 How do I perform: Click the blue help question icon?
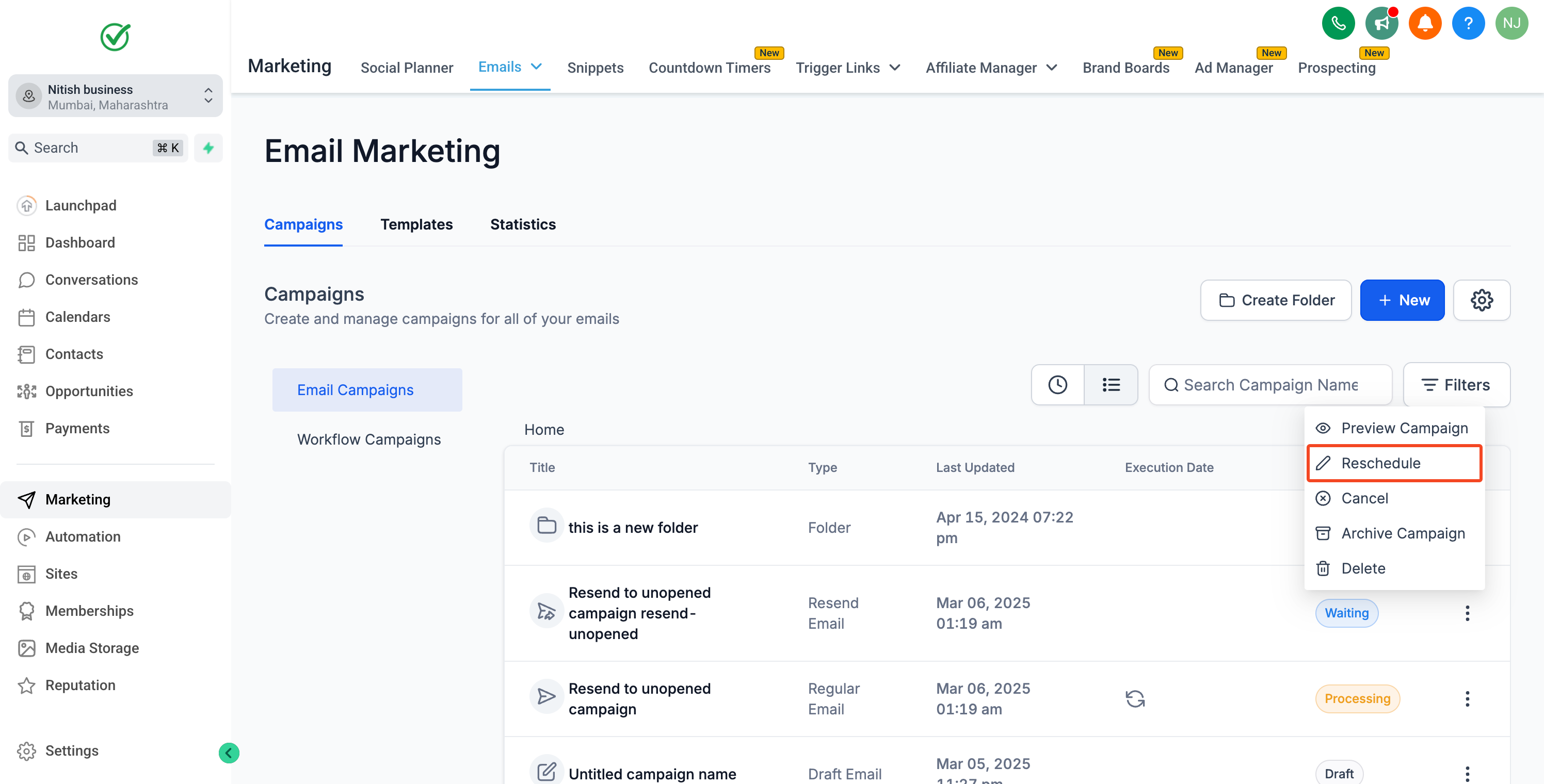tap(1467, 23)
